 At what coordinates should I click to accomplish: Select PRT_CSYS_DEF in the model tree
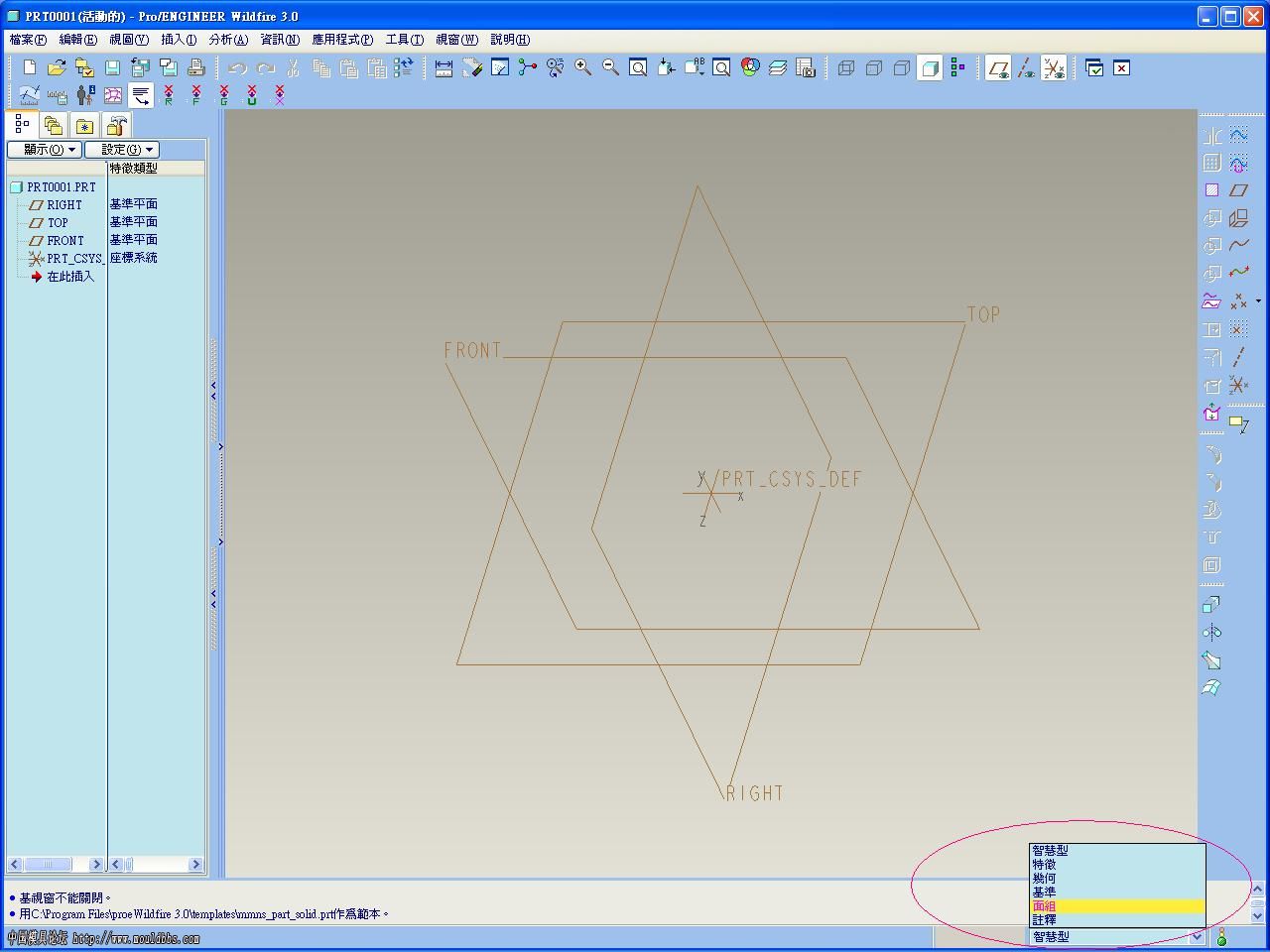[66, 259]
